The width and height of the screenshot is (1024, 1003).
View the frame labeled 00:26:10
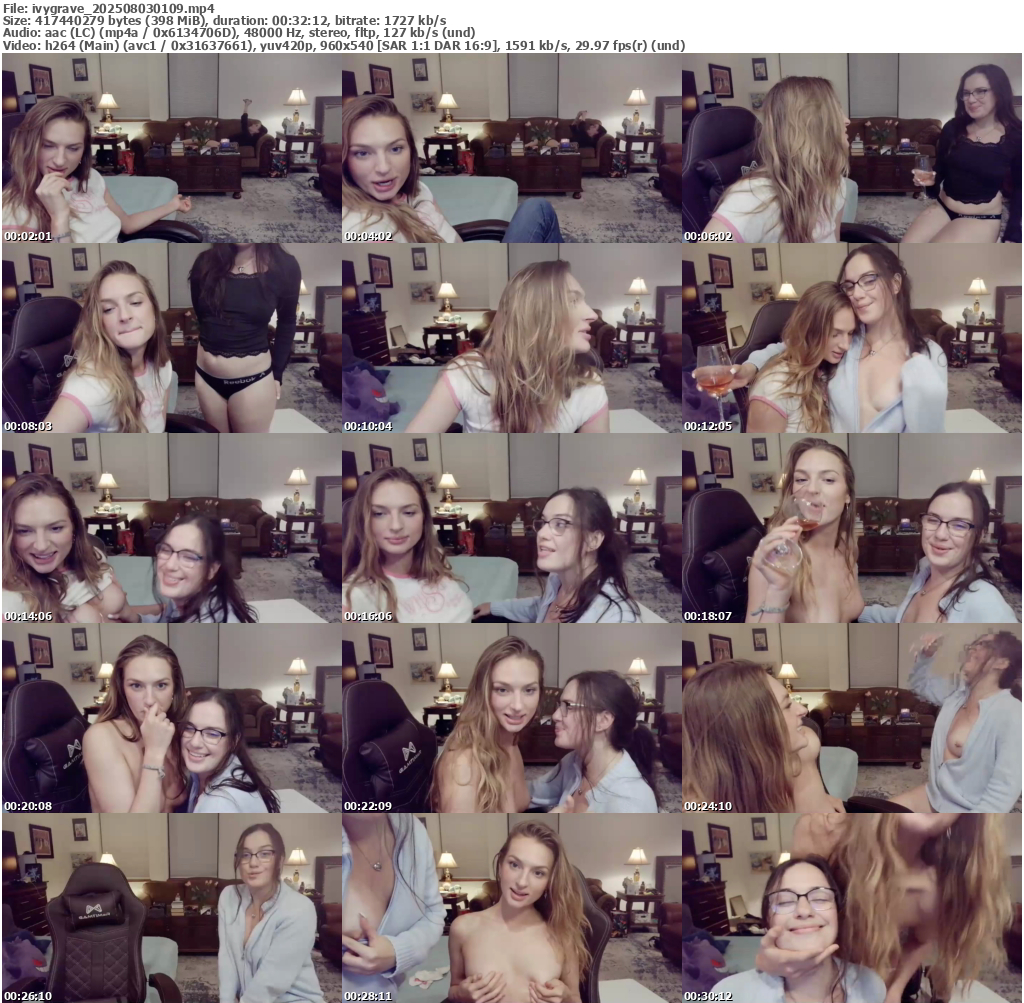coord(172,908)
